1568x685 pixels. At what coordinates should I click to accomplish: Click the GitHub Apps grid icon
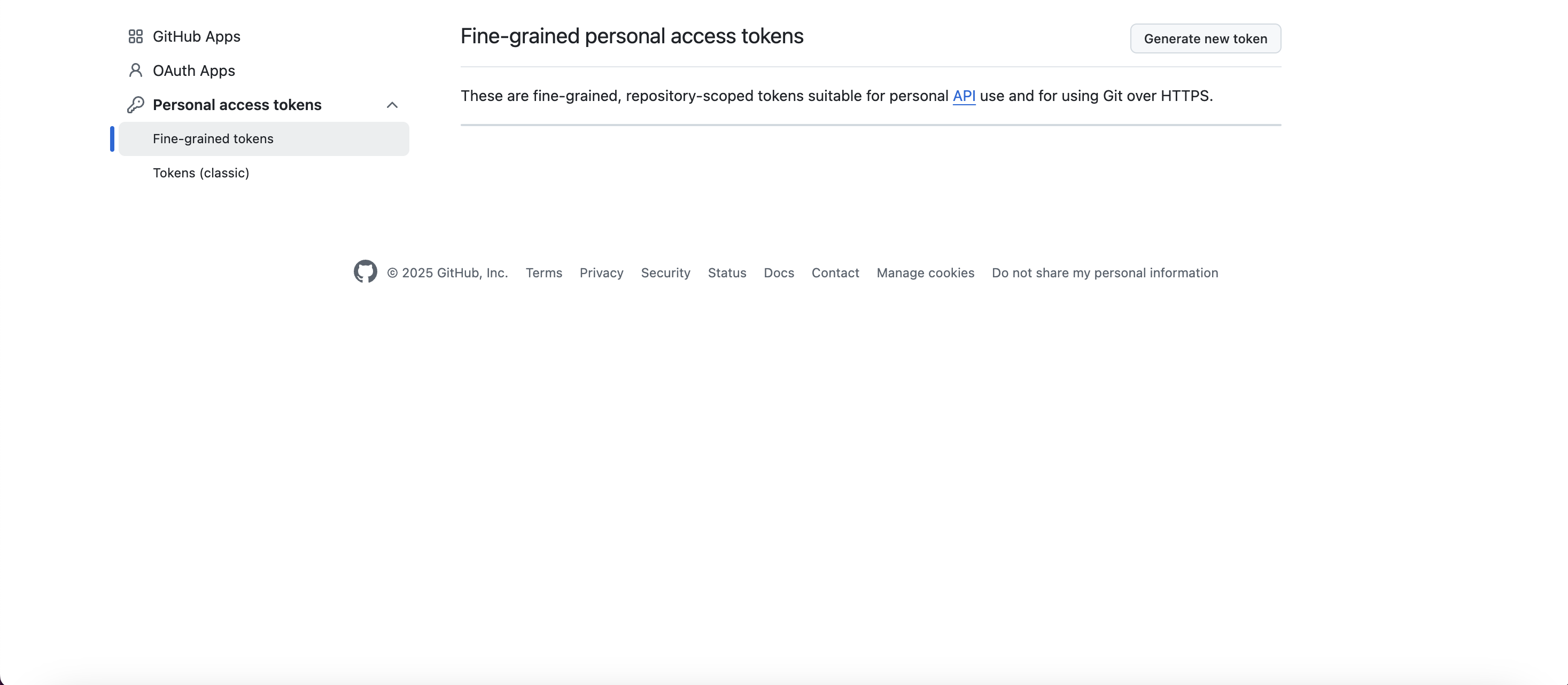click(135, 36)
